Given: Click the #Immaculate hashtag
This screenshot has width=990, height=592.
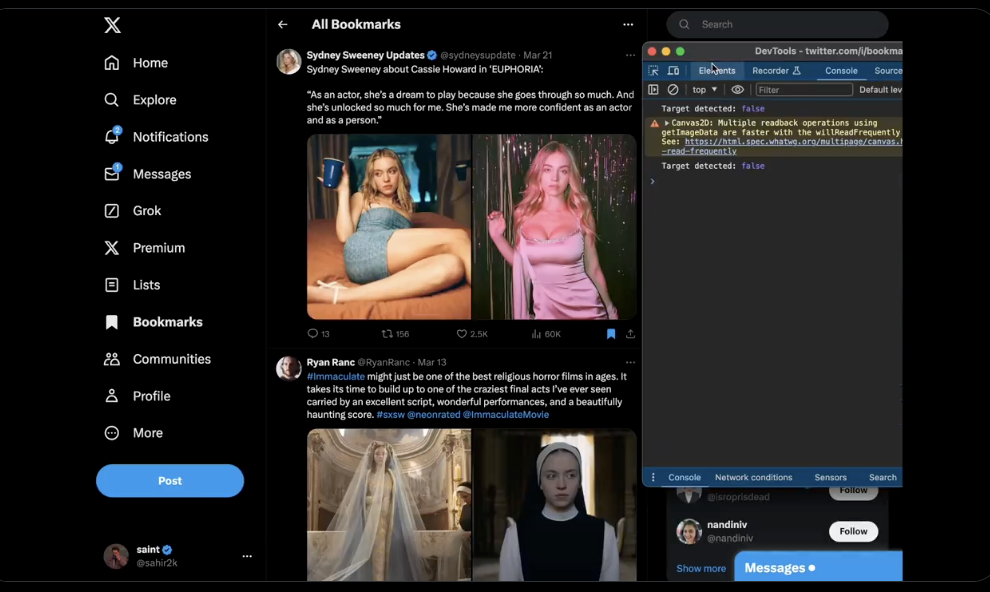Looking at the screenshot, I should [336, 376].
